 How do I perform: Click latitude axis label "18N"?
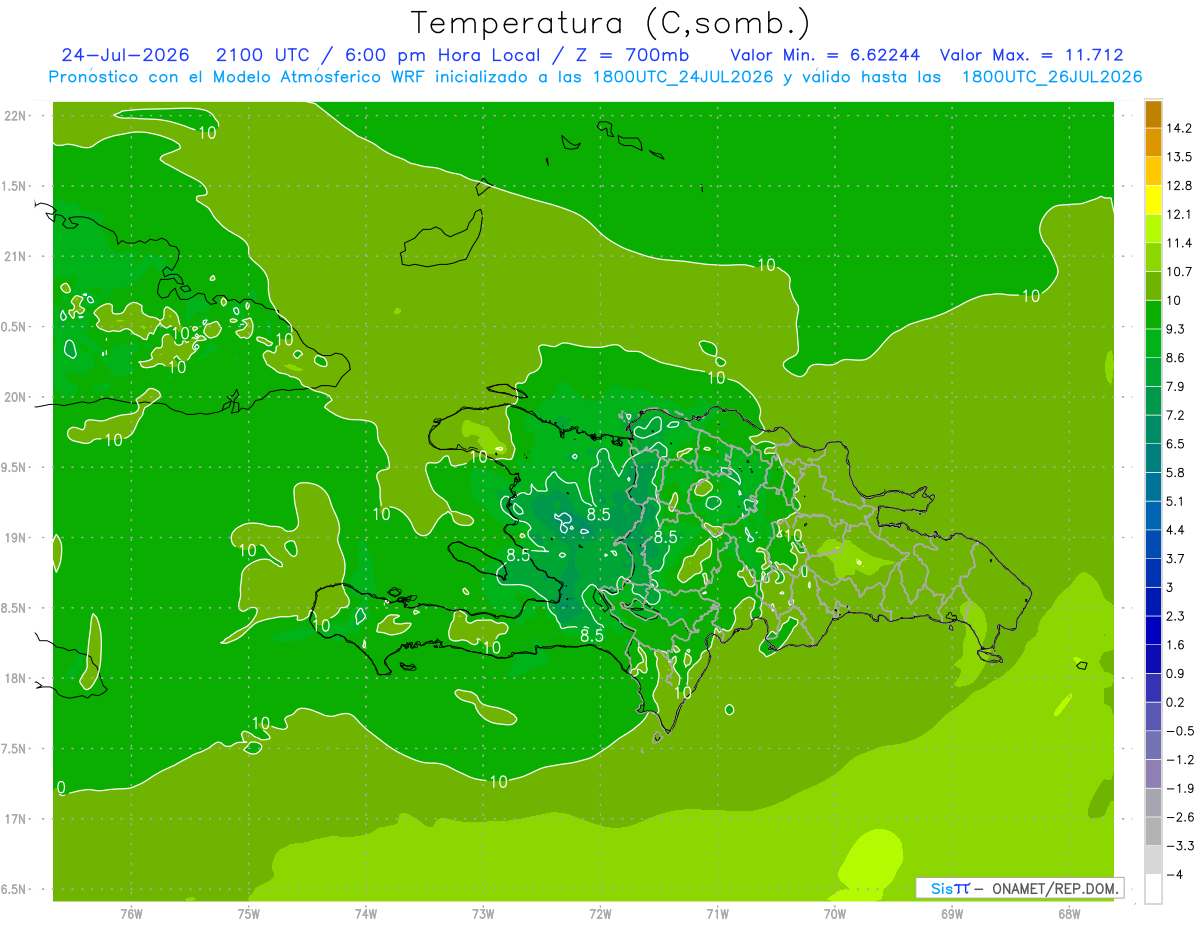tap(16, 678)
